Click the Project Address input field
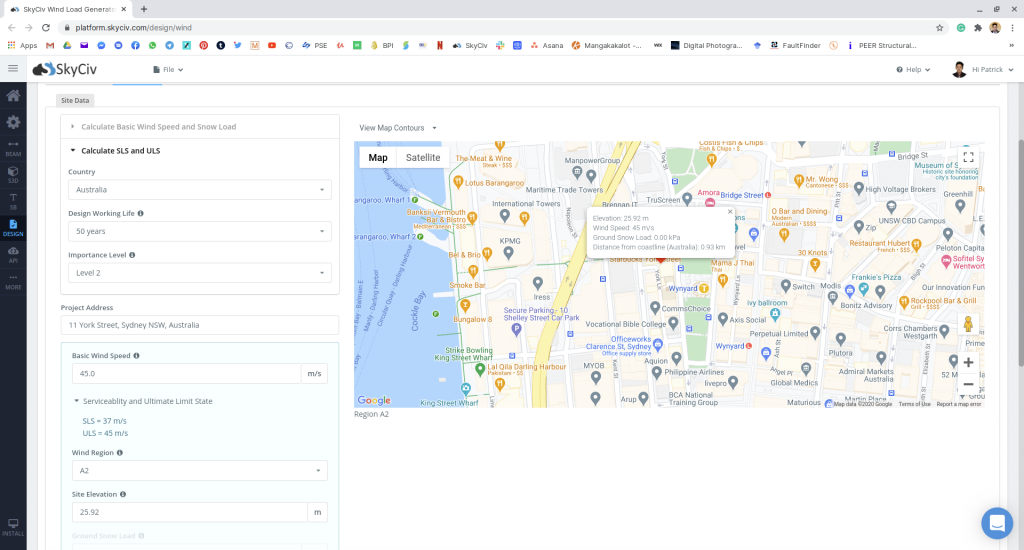1024x550 pixels. click(x=199, y=325)
